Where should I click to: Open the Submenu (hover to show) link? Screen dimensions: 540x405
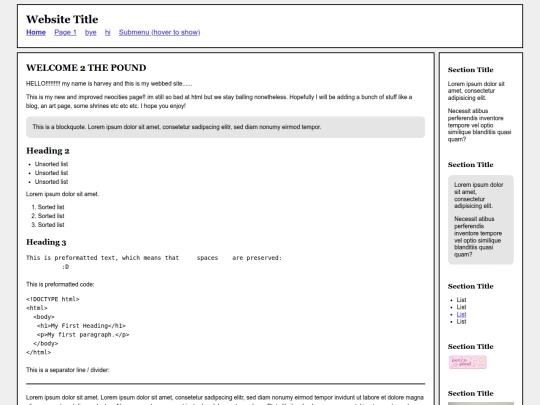coord(159,32)
